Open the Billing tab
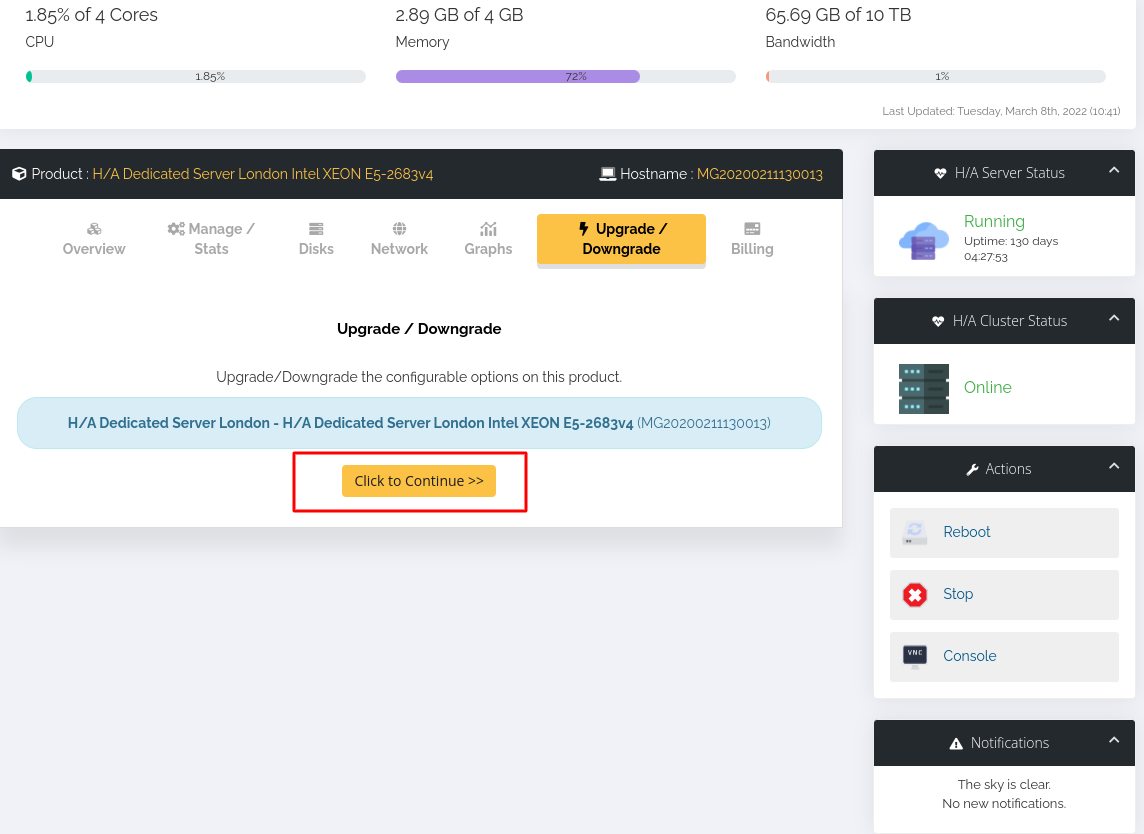The width and height of the screenshot is (1144, 834). [752, 239]
